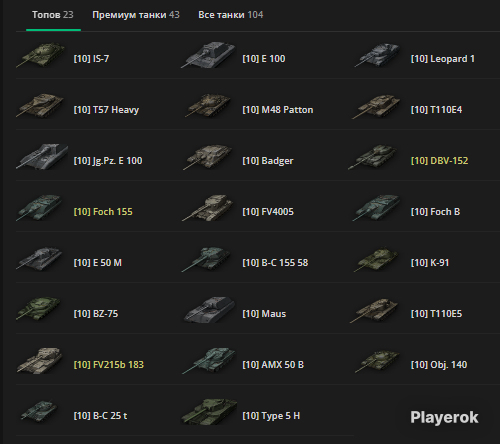Click the Foch 155 tank icon

(39, 208)
